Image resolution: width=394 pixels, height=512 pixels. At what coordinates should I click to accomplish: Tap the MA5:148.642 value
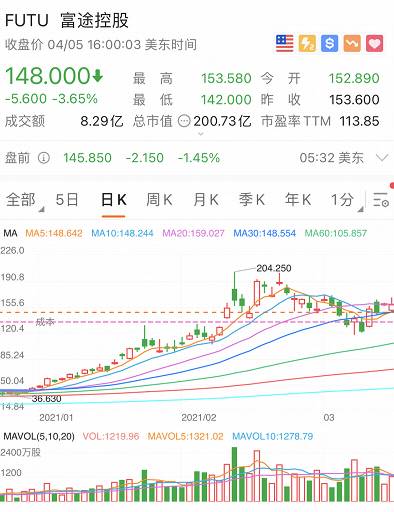(x=54, y=233)
